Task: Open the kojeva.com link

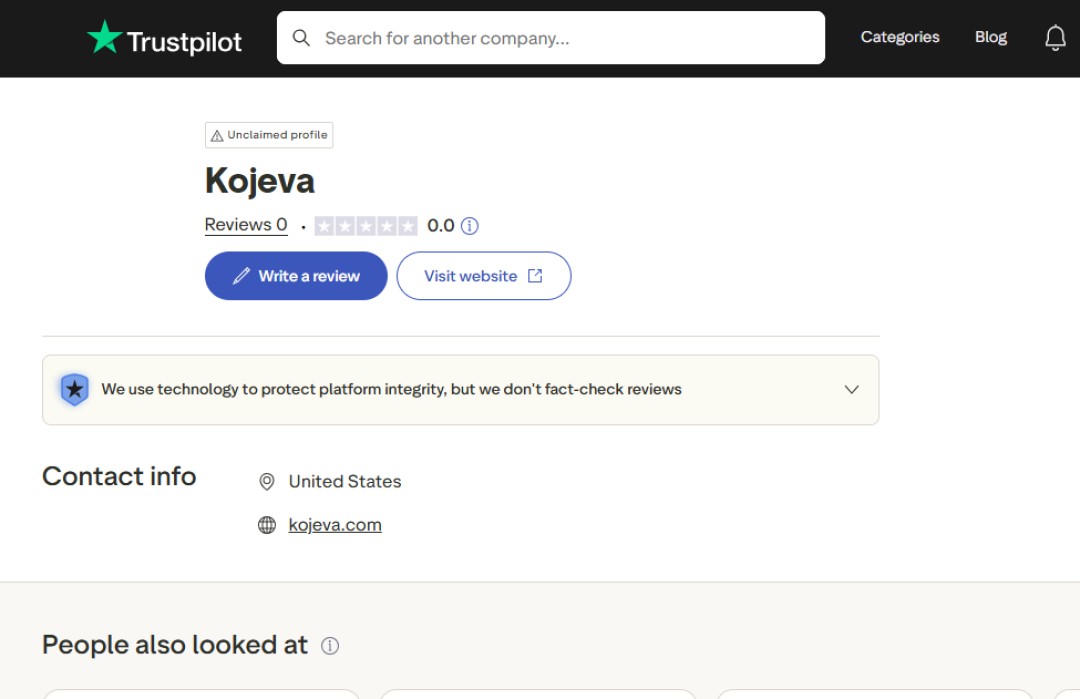Action: (x=335, y=525)
